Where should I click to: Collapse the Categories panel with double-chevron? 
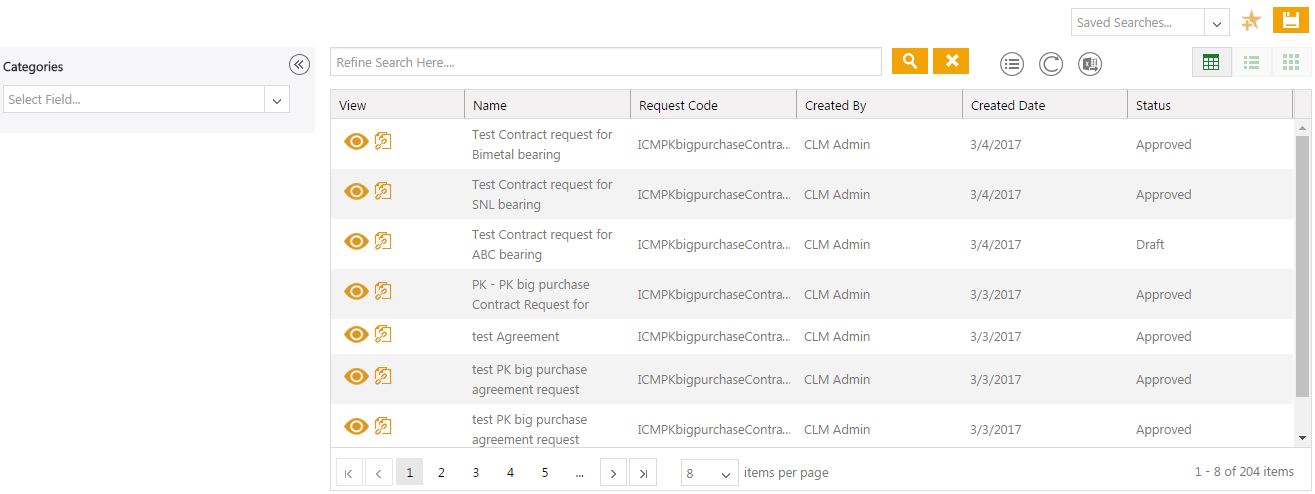pos(299,65)
